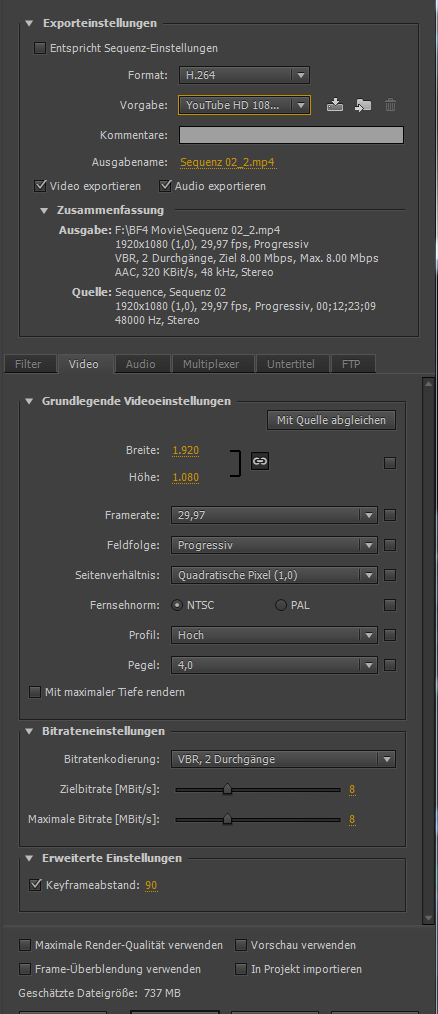The height and width of the screenshot is (1014, 438).
Task: Click the Maximale Bitrate slider handle
Action: point(227,819)
